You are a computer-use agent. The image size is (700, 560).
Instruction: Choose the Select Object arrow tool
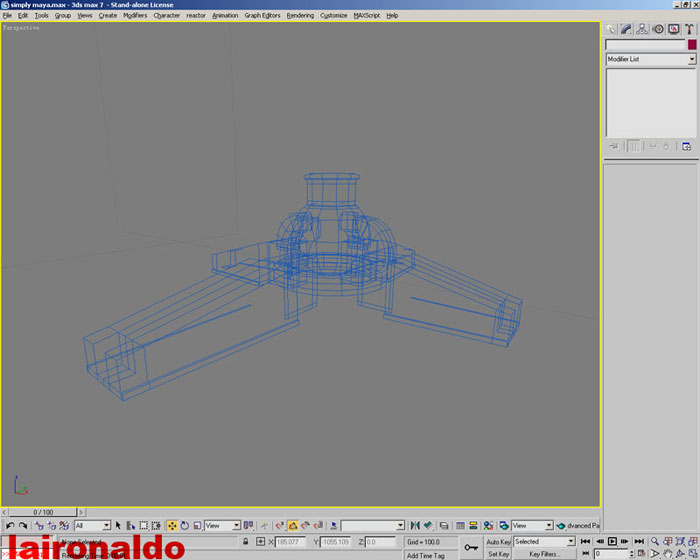[118, 525]
